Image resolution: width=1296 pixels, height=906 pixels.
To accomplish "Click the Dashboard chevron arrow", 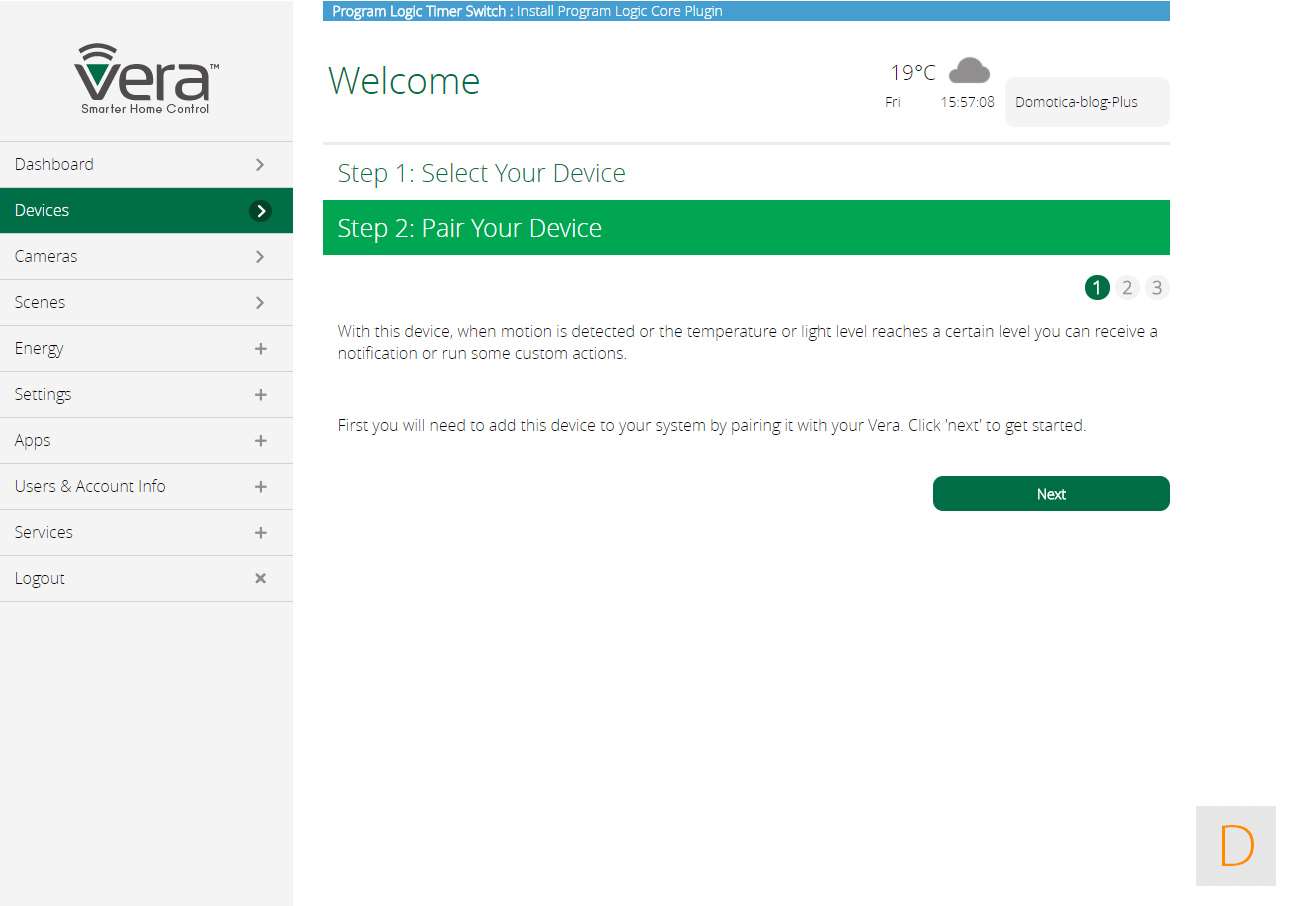I will (260, 165).
